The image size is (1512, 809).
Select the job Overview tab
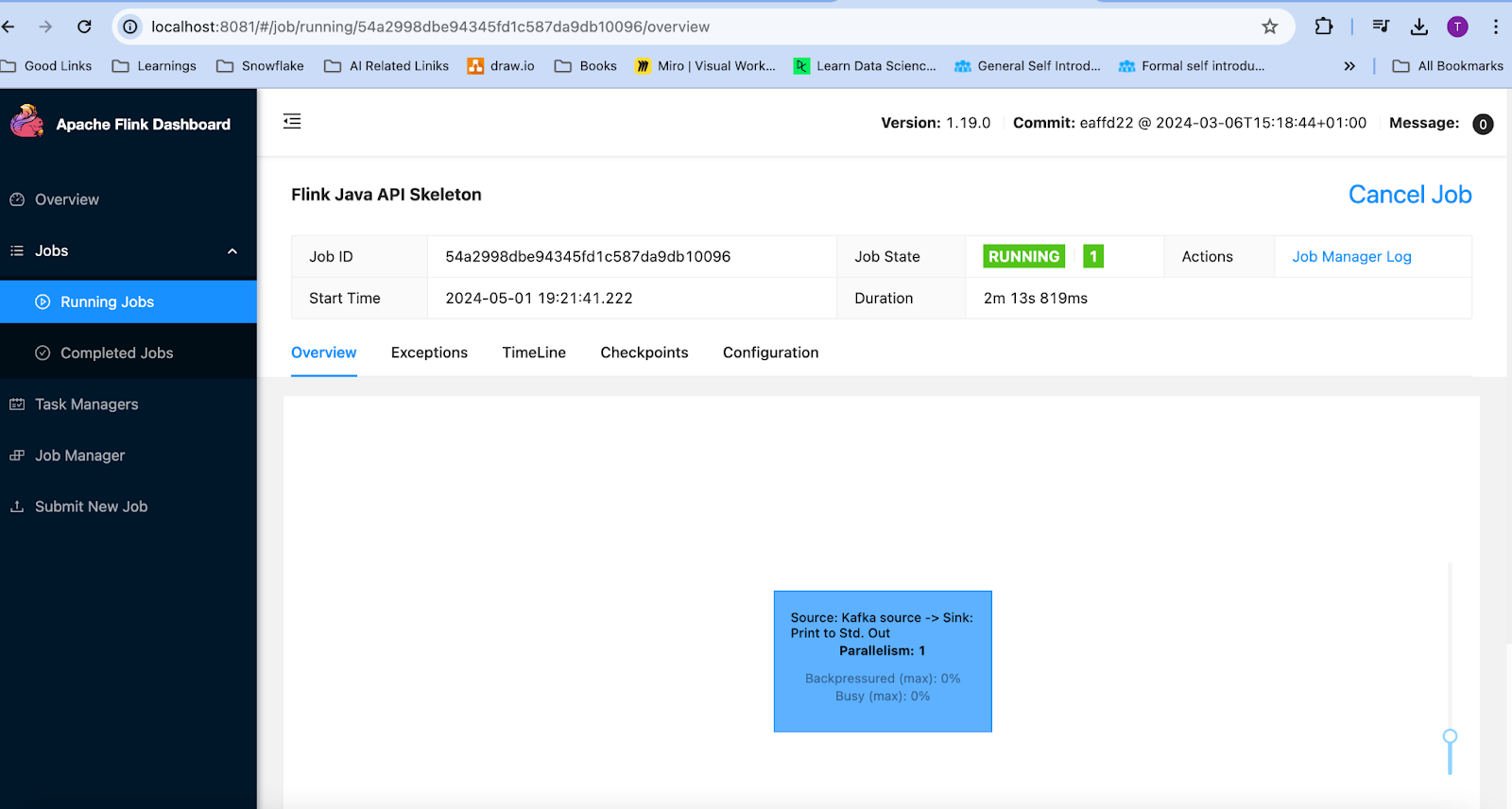[324, 353]
